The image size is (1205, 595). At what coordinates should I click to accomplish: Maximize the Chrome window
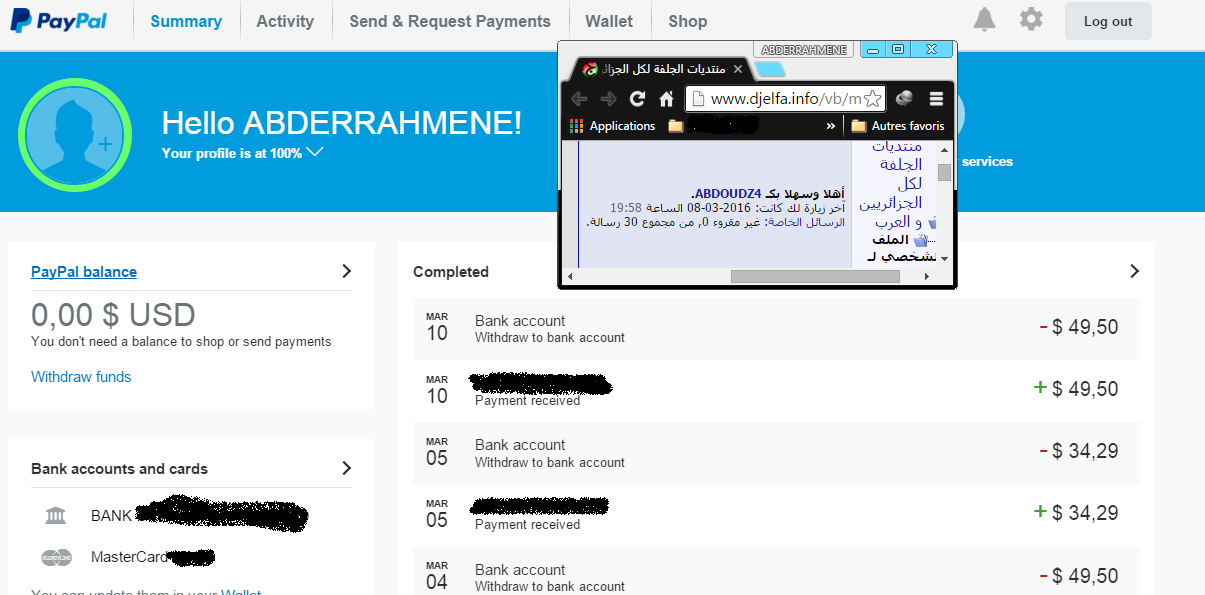point(898,49)
